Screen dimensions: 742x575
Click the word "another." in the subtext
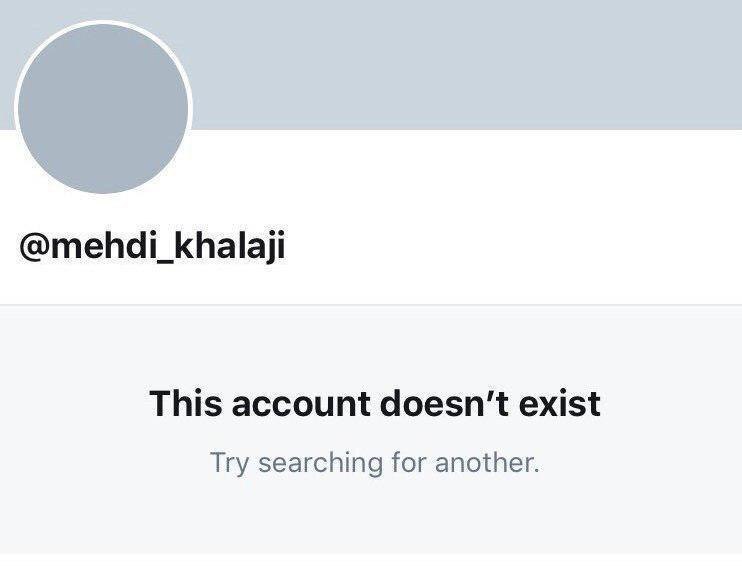pyautogui.click(x=487, y=462)
